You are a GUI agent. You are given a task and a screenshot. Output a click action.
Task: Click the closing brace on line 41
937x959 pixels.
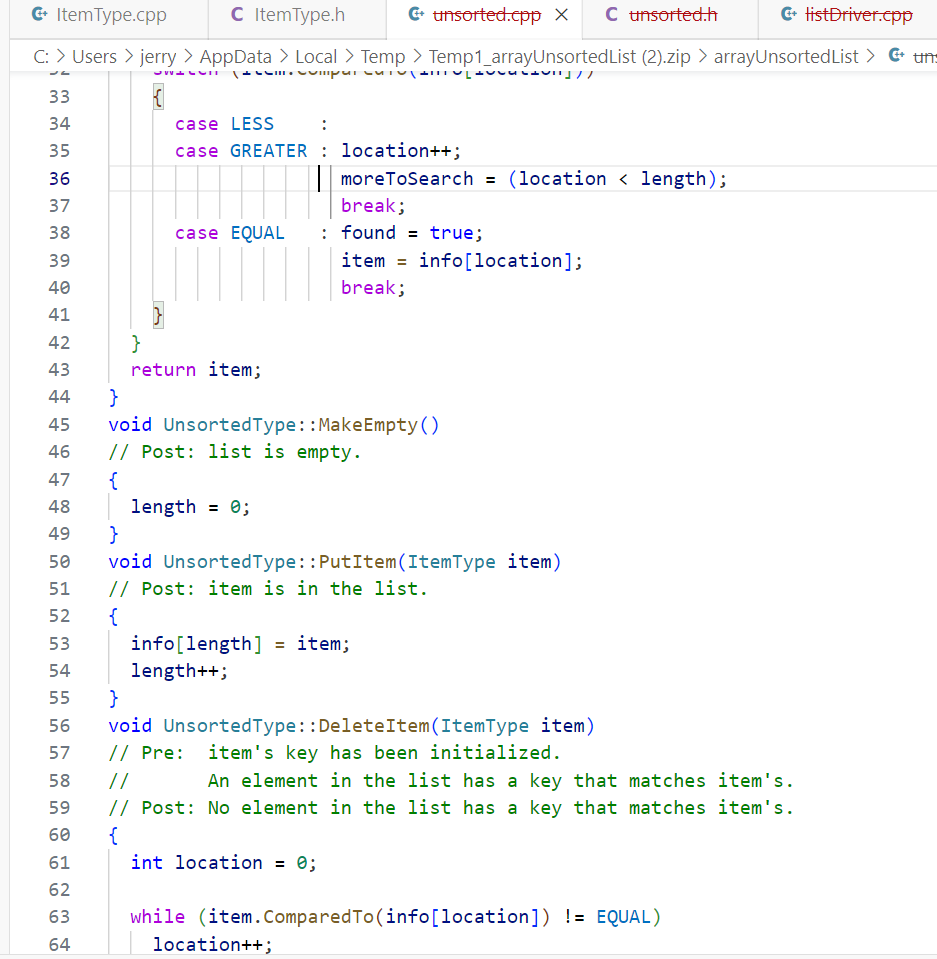click(x=158, y=316)
